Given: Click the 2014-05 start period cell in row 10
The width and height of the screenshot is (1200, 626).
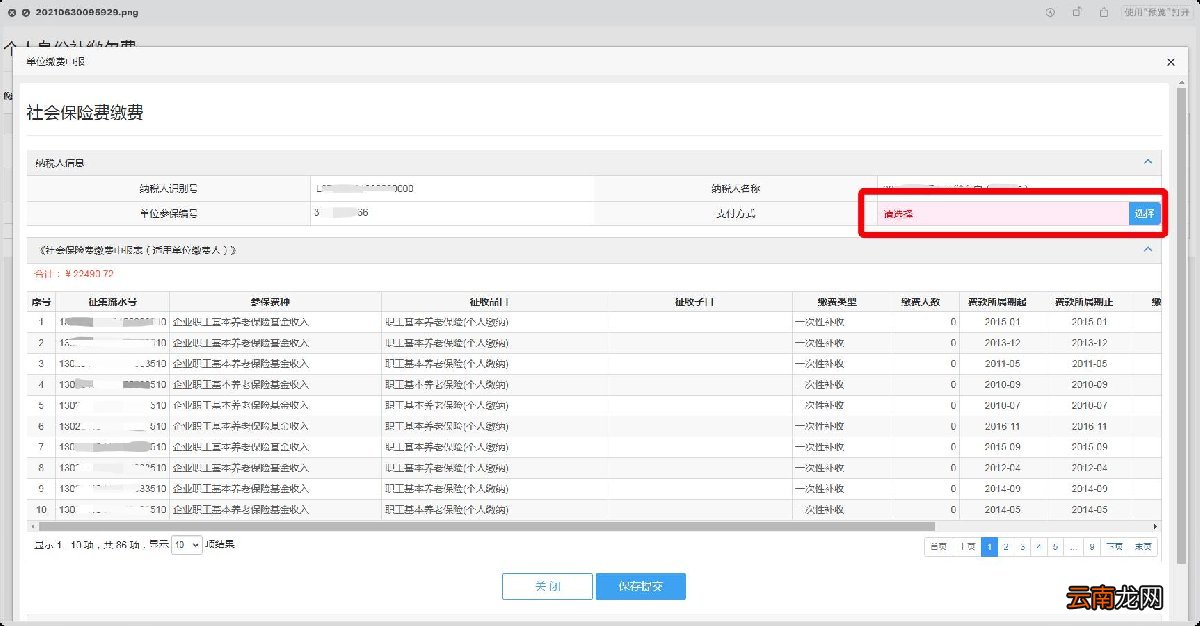Looking at the screenshot, I should [1001, 510].
